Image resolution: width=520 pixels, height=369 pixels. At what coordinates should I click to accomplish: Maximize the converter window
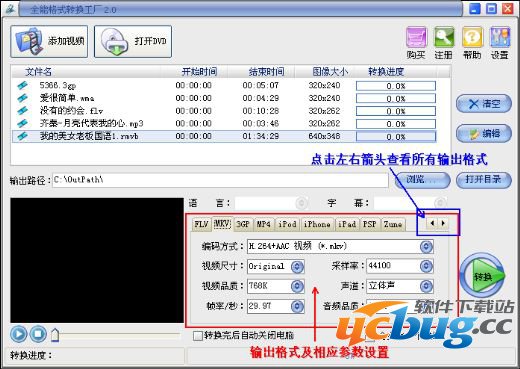pos(491,8)
